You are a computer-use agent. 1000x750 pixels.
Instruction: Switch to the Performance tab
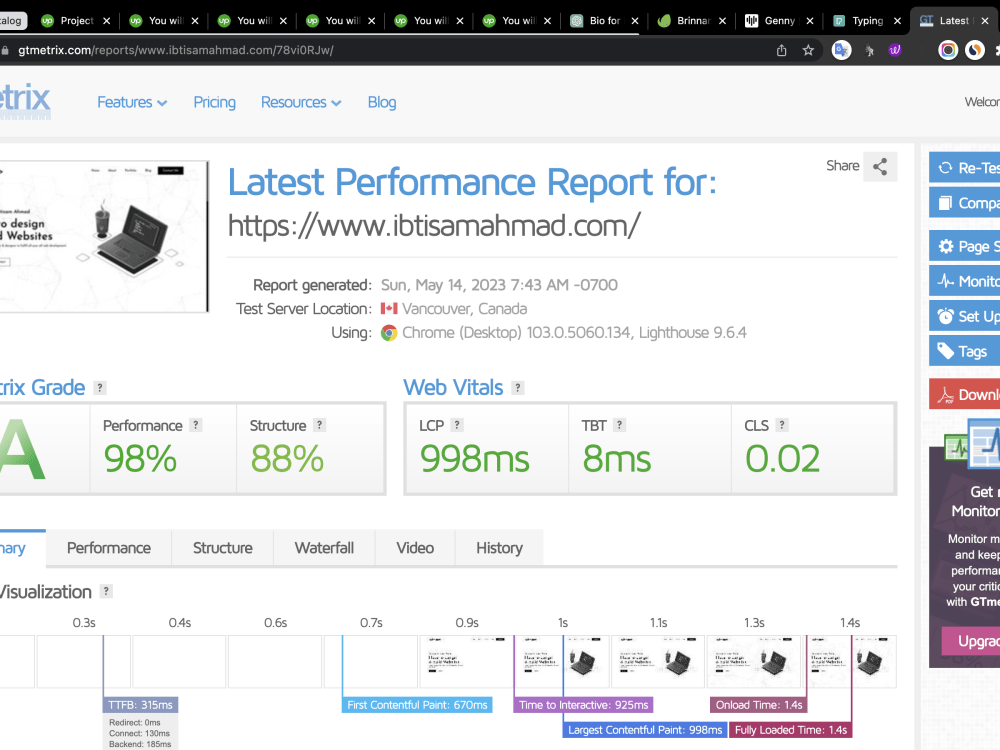coord(109,548)
